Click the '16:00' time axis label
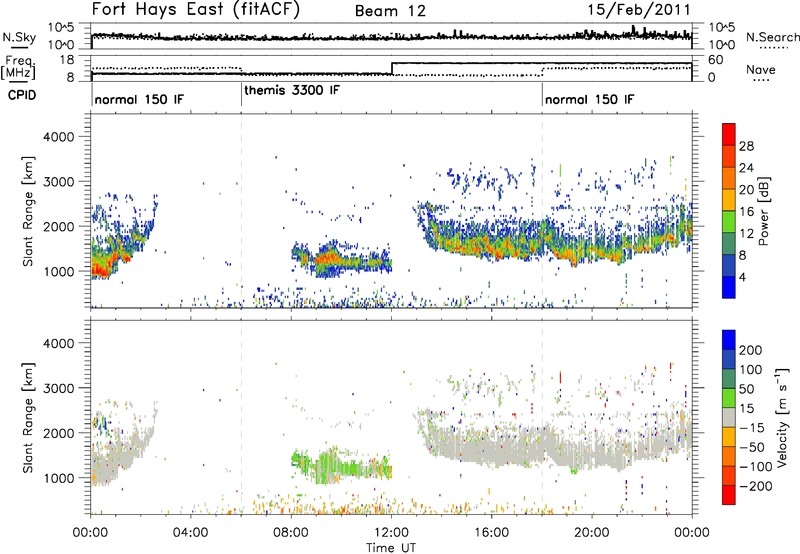Image resolution: width=800 pixels, height=554 pixels. pyautogui.click(x=491, y=533)
